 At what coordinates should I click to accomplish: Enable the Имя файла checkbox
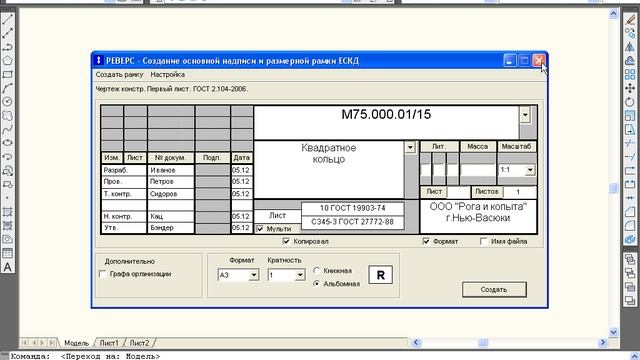click(484, 241)
